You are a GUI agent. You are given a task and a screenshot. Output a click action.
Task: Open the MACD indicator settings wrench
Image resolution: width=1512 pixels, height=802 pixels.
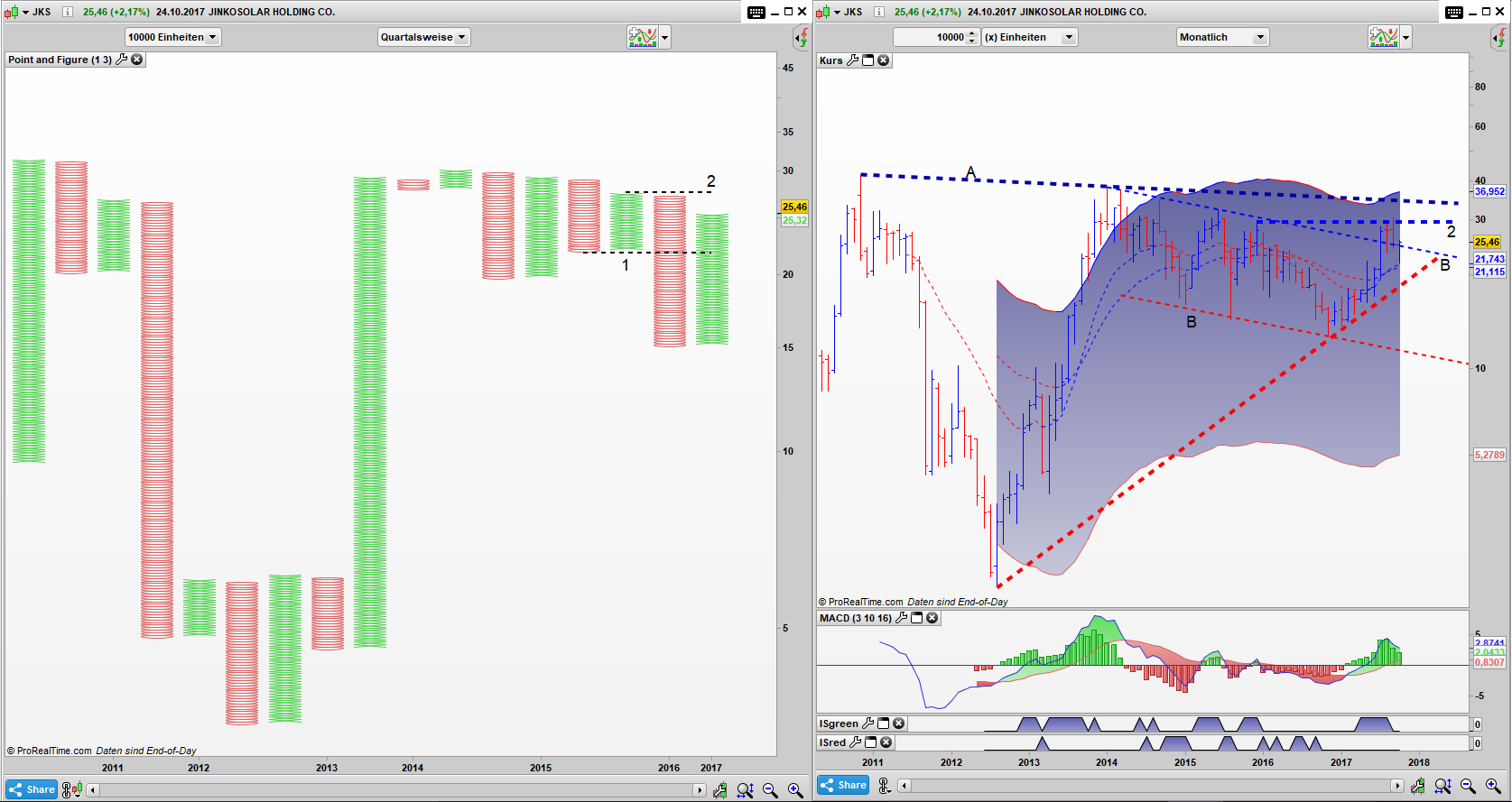click(901, 618)
